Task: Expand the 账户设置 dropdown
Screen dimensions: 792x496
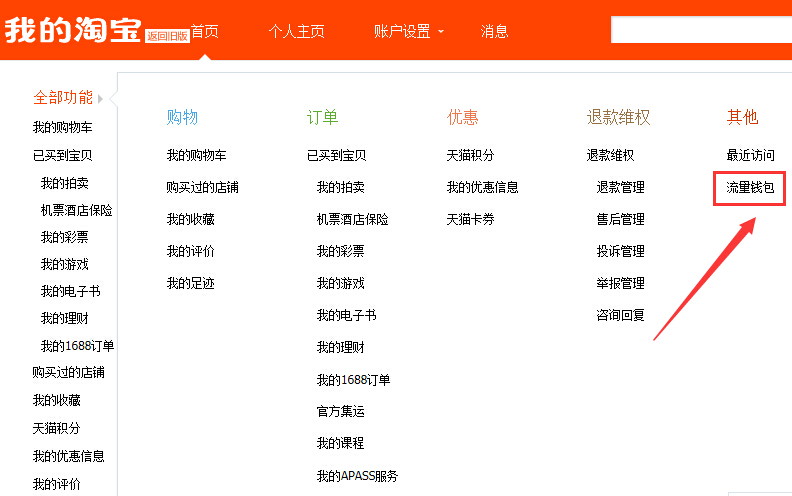Action: pos(409,31)
